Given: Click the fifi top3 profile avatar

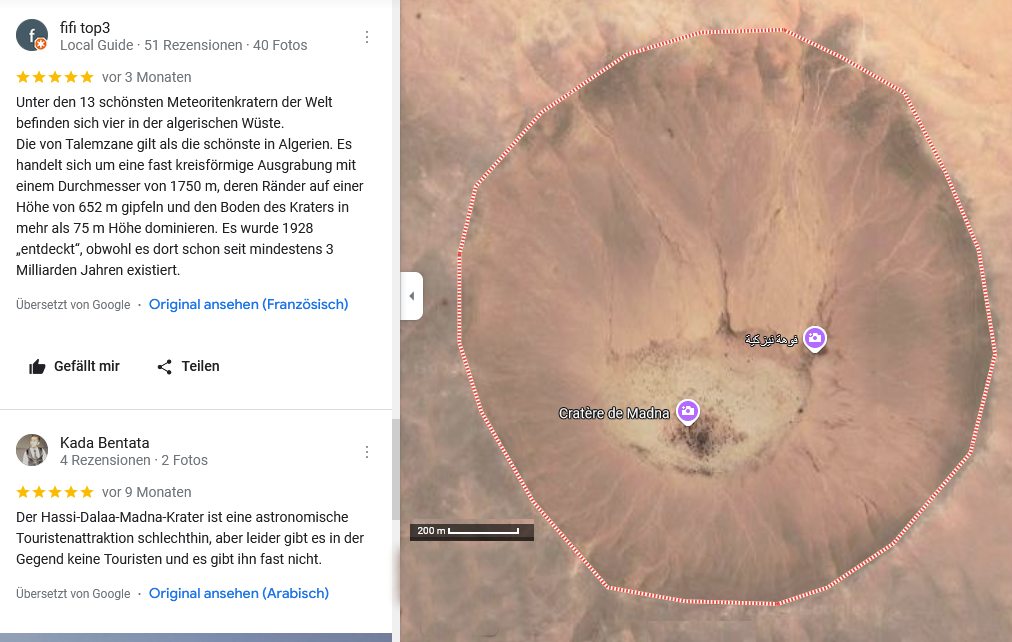Looking at the screenshot, I should coord(32,35).
